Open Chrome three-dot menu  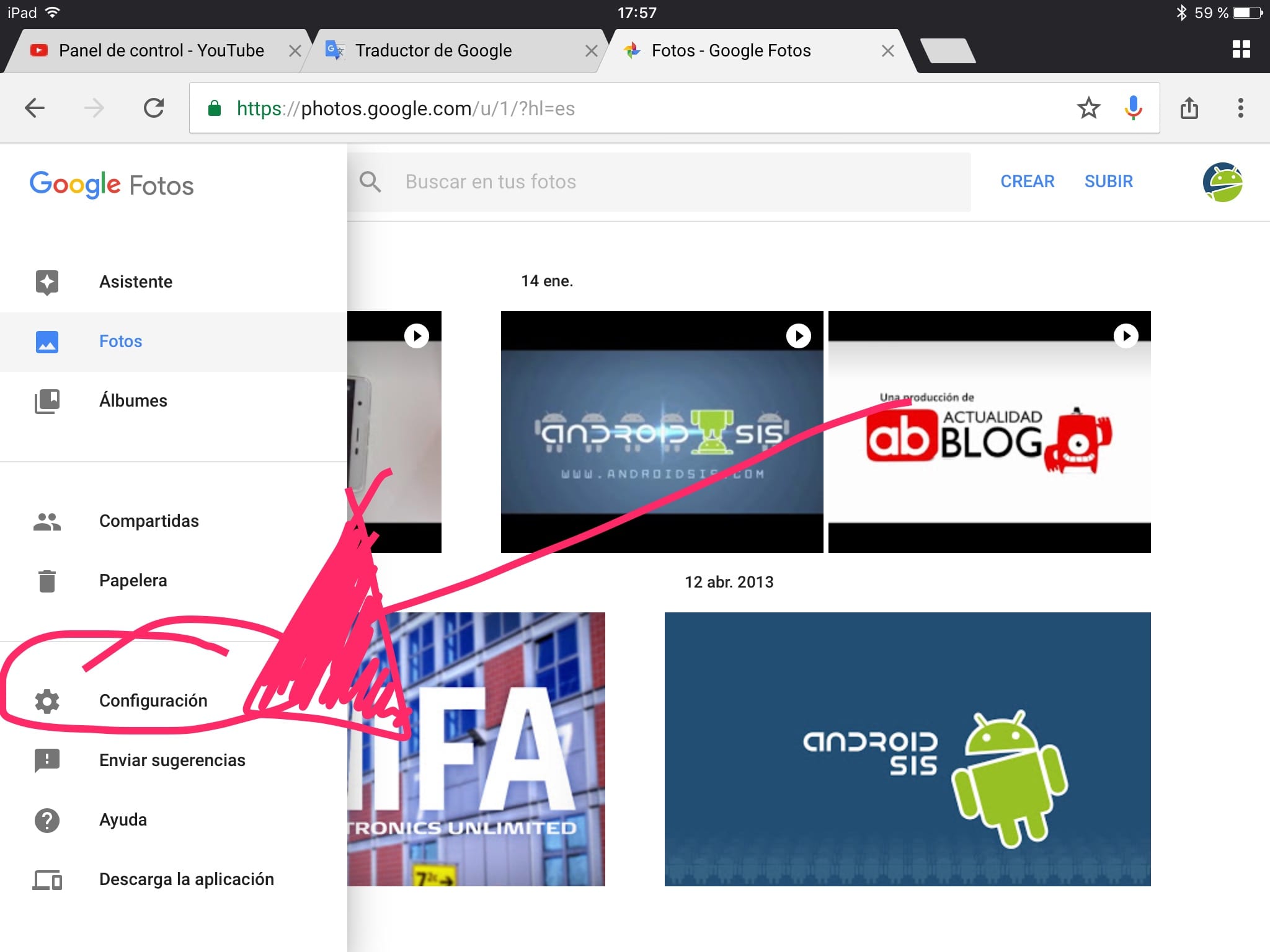(x=1241, y=108)
